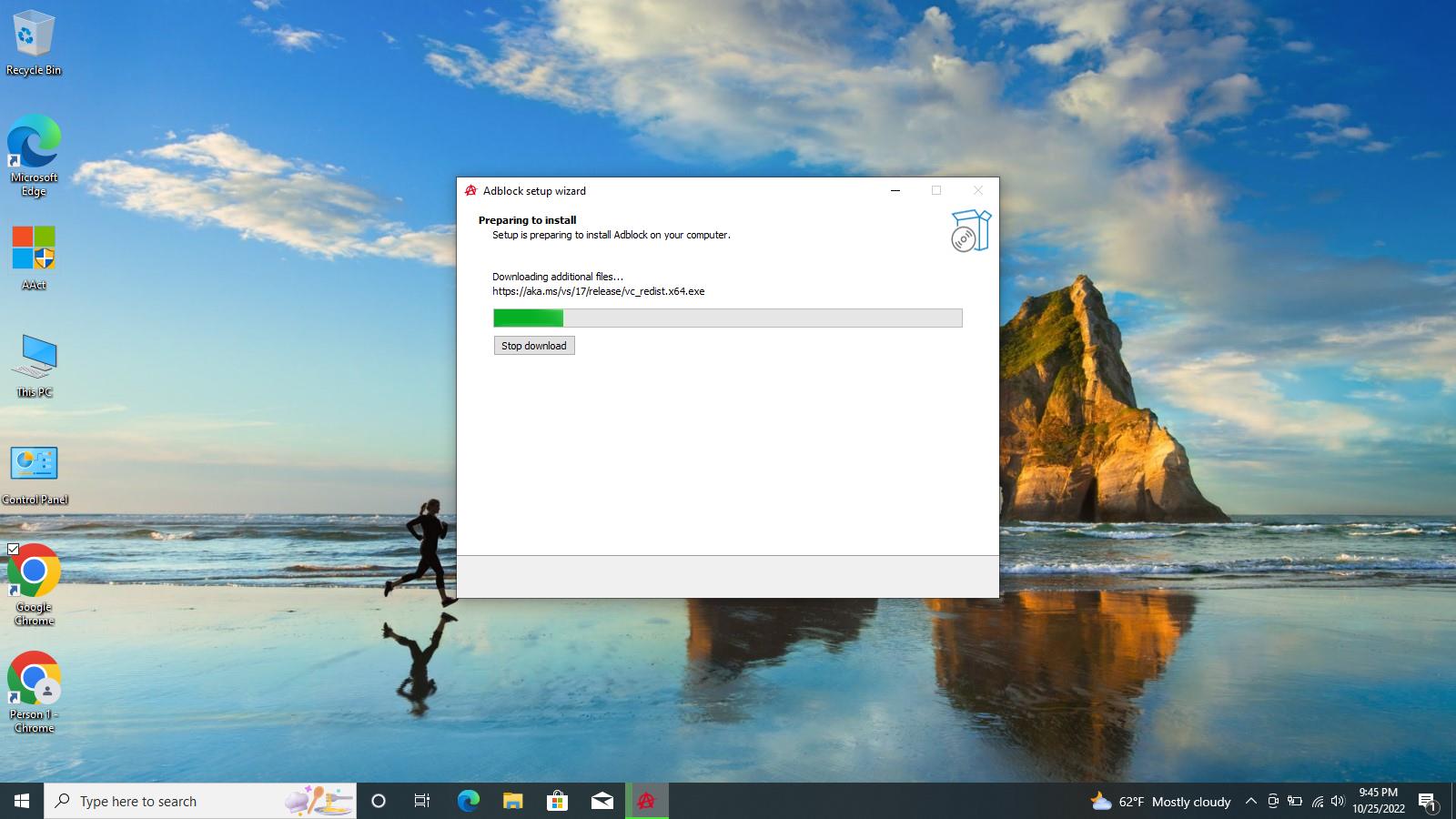Image resolution: width=1456 pixels, height=819 pixels.
Task: Select the Microsoft Edge desktop shortcut
Action: click(34, 155)
